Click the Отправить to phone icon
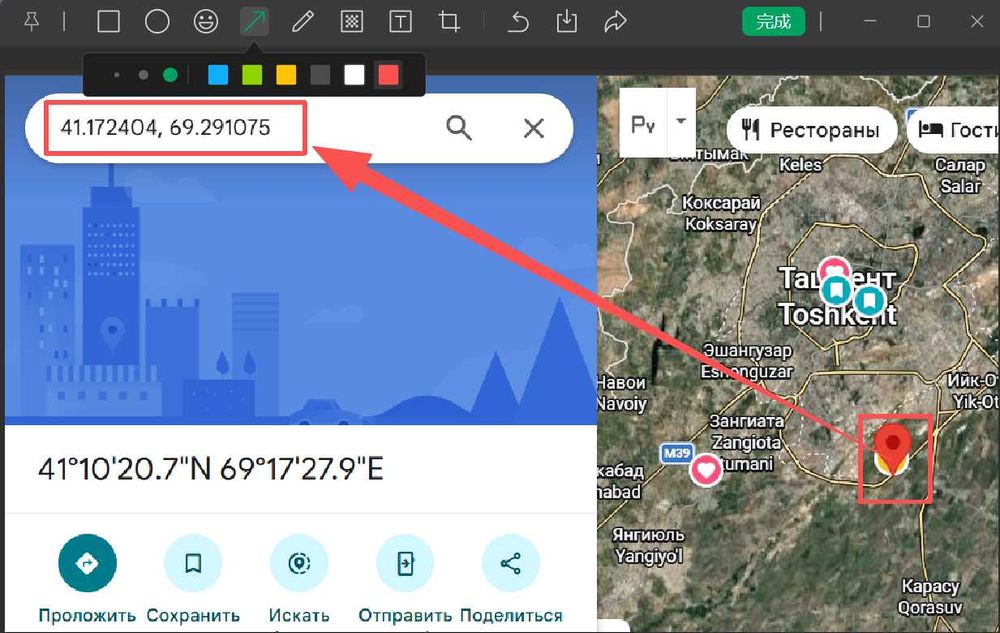Screen dimensions: 1000x633 pos(405,563)
